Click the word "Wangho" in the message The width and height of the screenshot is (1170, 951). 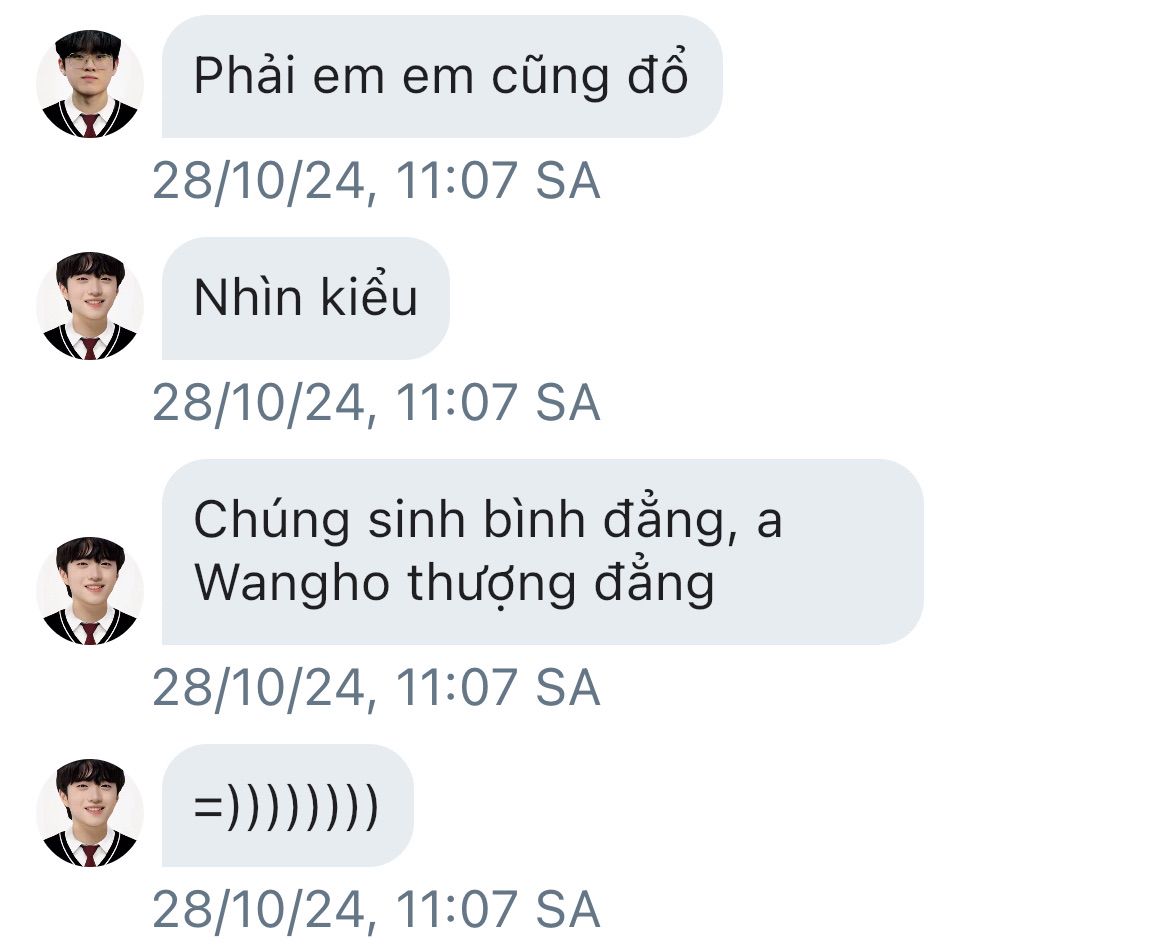292,584
